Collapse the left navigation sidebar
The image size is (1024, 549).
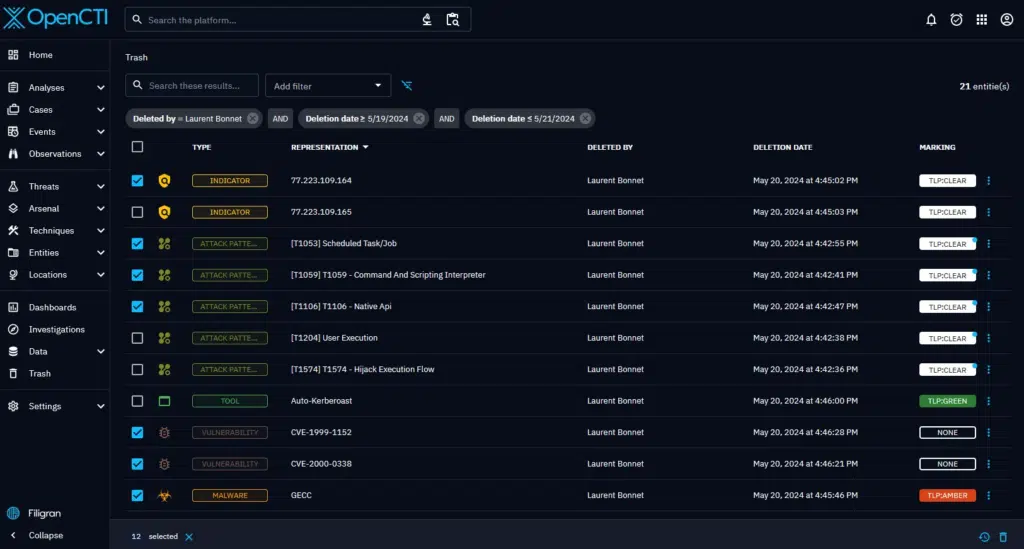point(45,535)
